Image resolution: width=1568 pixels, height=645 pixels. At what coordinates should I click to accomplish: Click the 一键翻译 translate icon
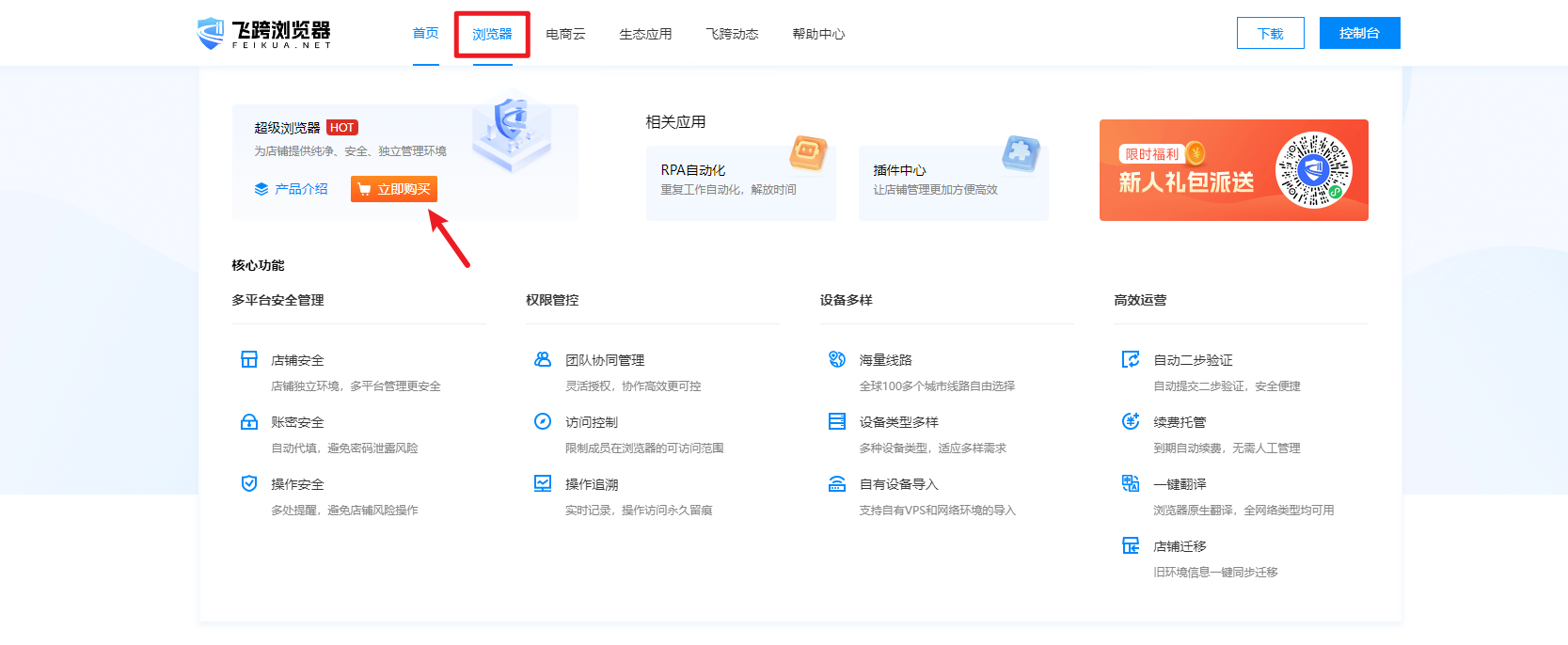1131,483
